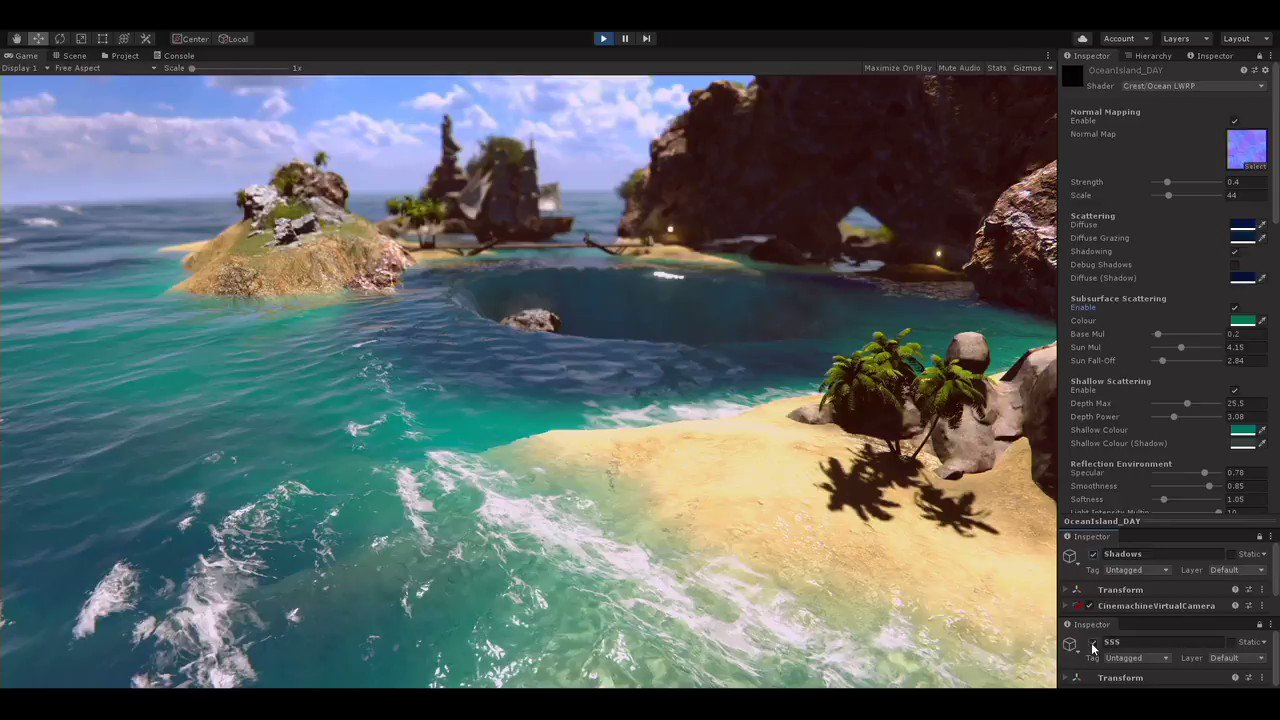
Task: Toggle handle orientation with the Local button
Action: (233, 39)
